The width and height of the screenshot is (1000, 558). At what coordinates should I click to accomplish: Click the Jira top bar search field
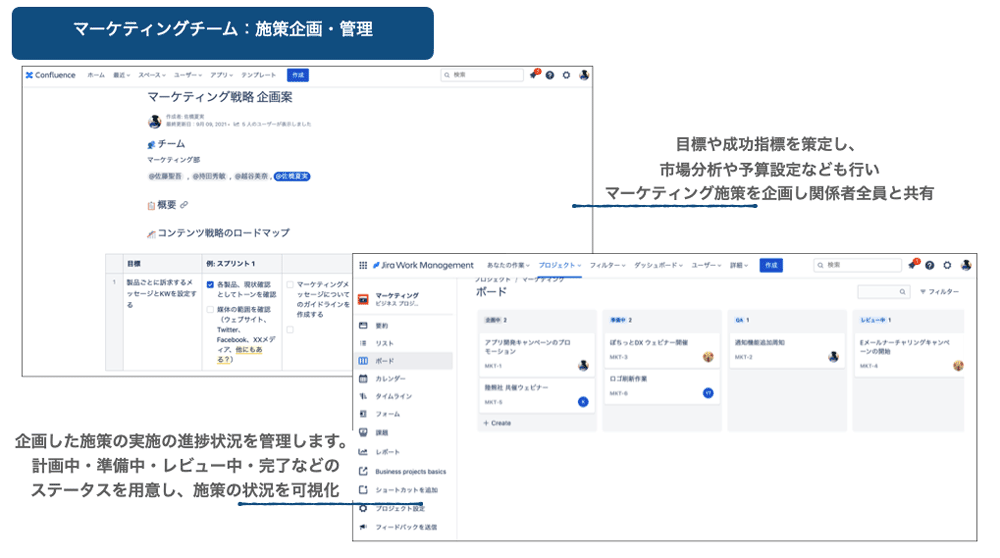tap(858, 265)
